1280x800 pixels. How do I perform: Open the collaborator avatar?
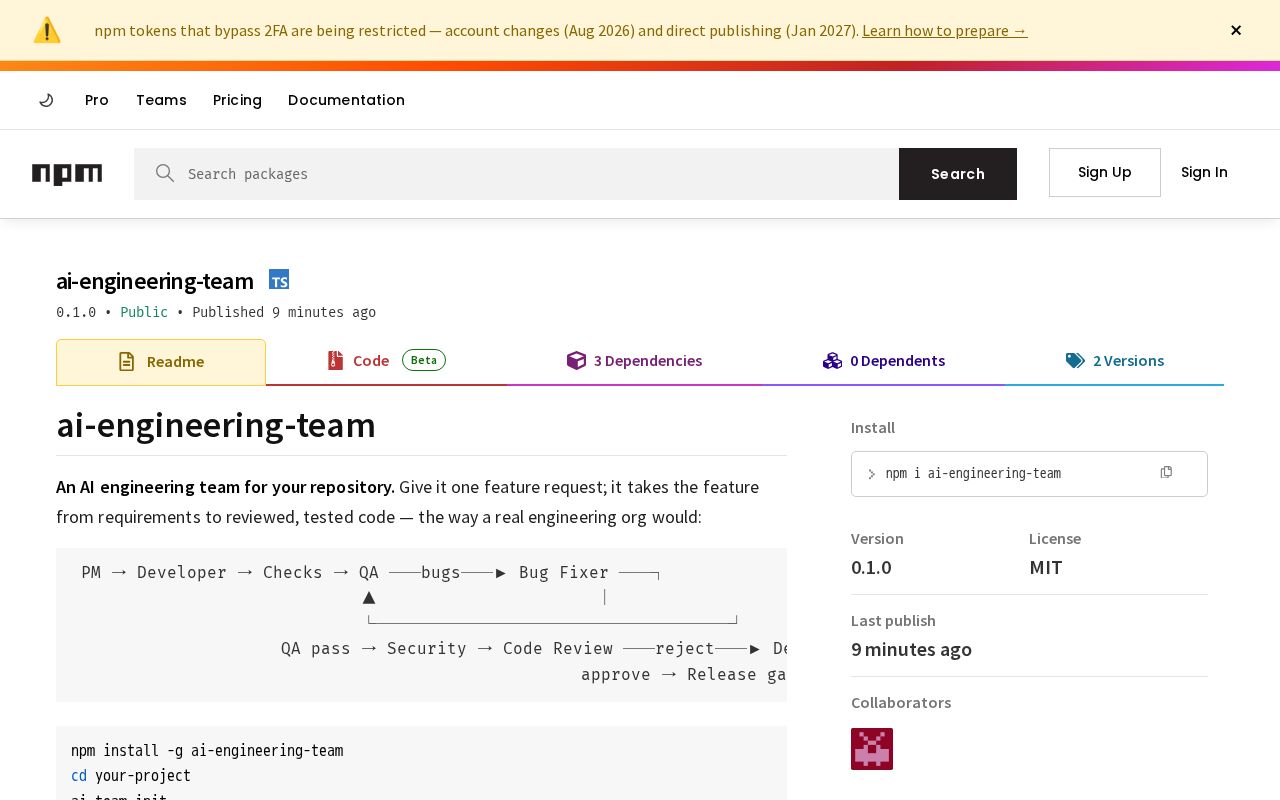[x=872, y=749]
